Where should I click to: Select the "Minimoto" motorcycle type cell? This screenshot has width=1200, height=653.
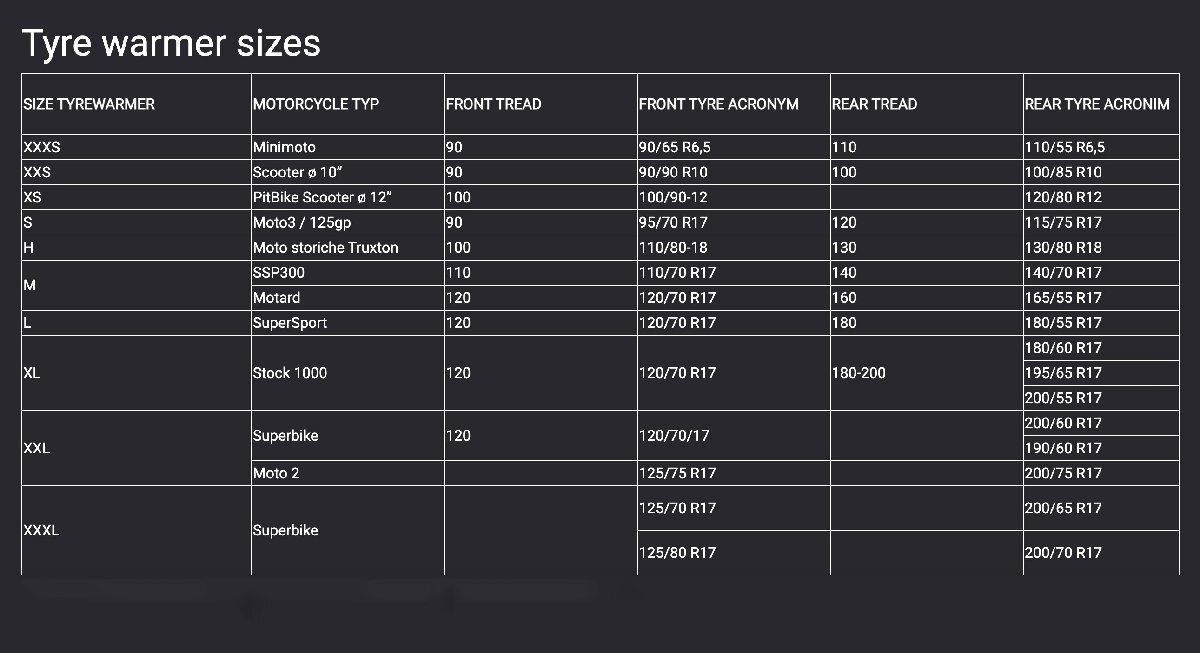pyautogui.click(x=284, y=147)
